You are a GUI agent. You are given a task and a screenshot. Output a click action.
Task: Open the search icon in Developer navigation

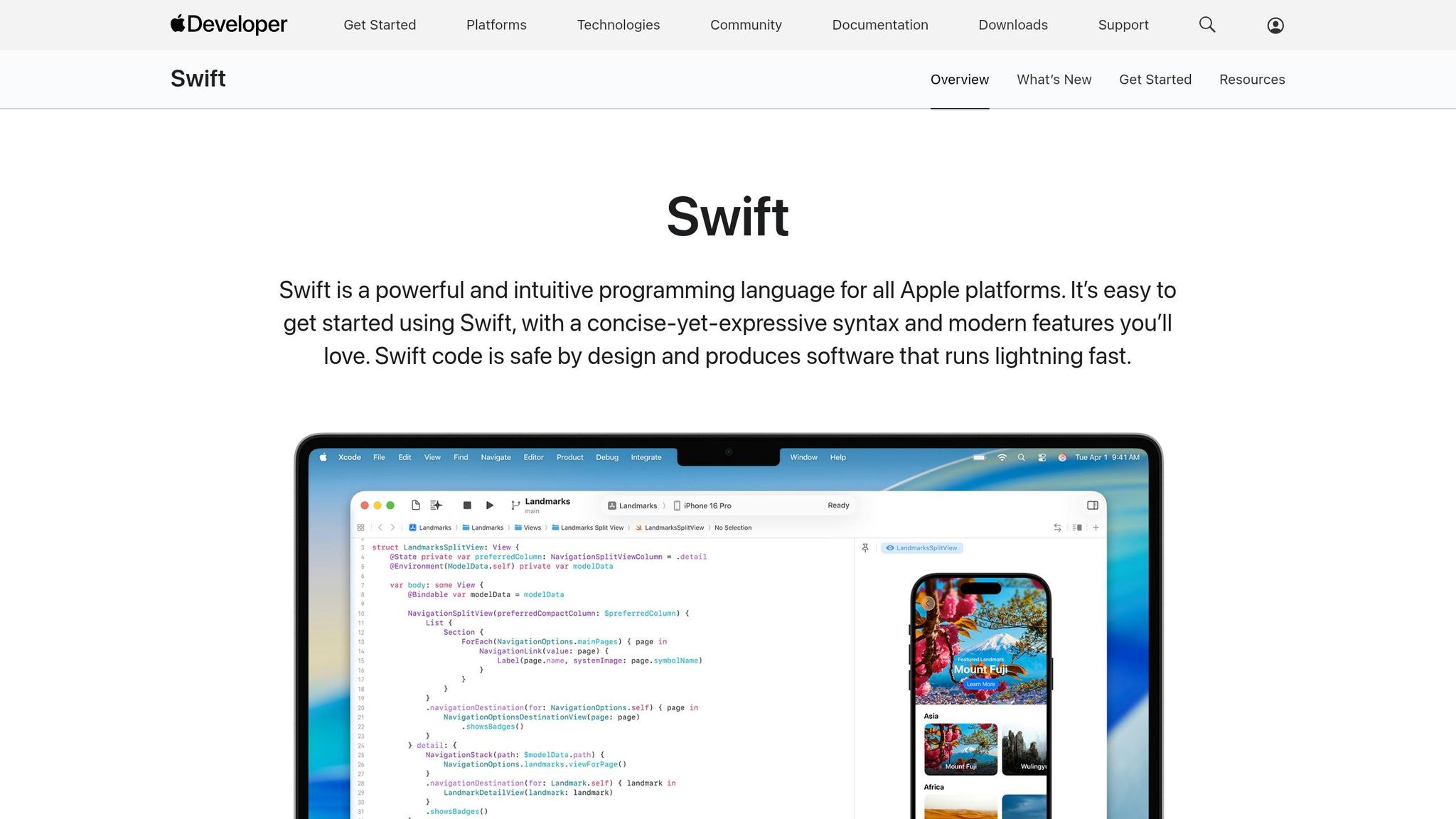(1206, 25)
